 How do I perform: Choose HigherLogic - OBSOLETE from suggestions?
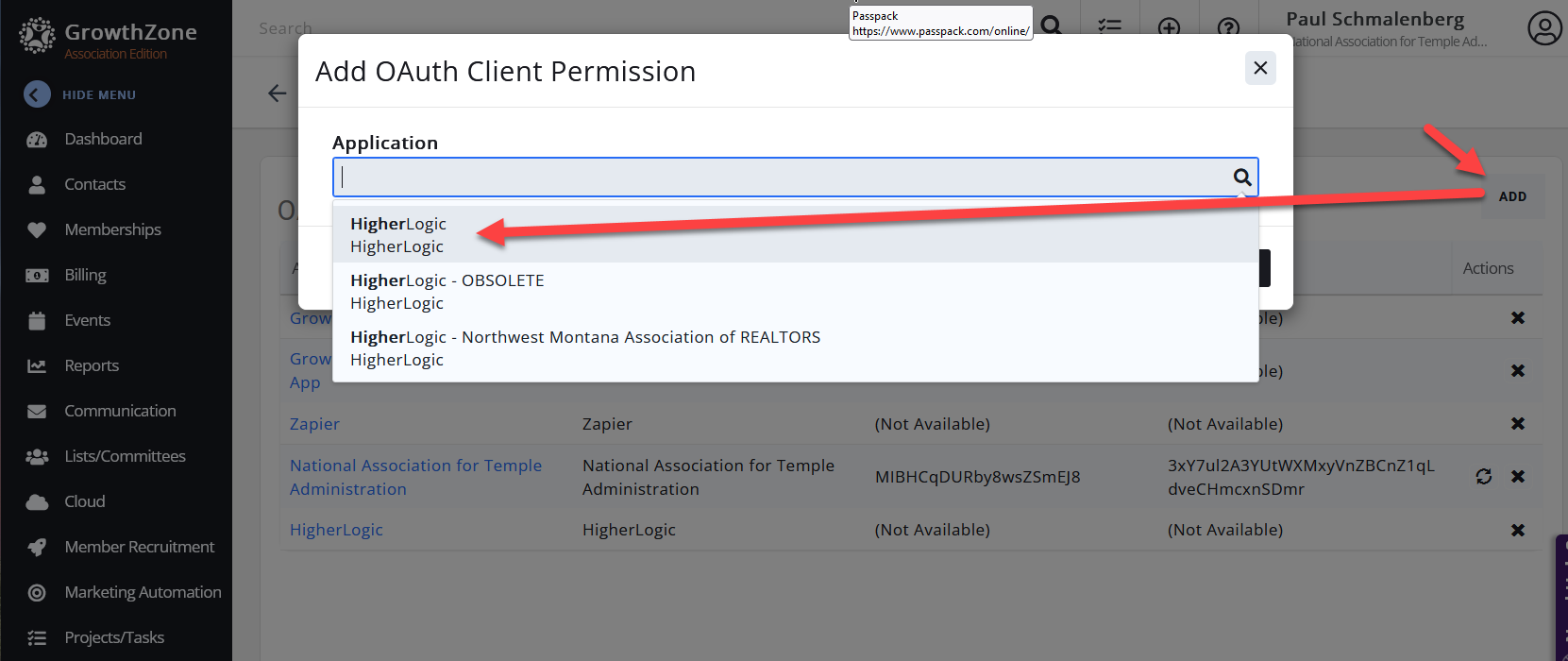pos(447,292)
